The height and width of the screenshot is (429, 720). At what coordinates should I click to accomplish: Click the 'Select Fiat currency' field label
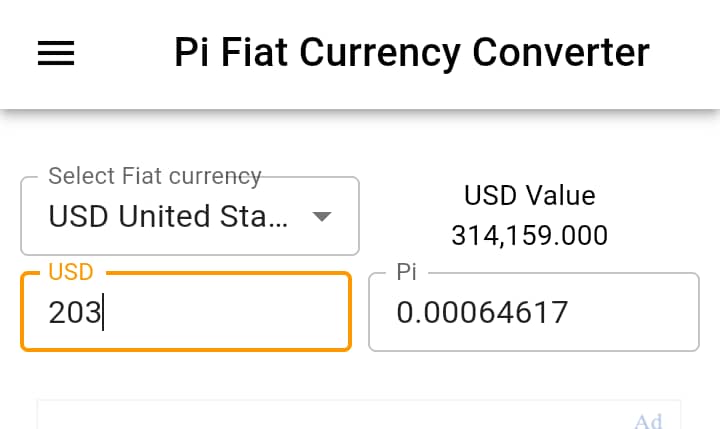pyautogui.click(x=155, y=176)
